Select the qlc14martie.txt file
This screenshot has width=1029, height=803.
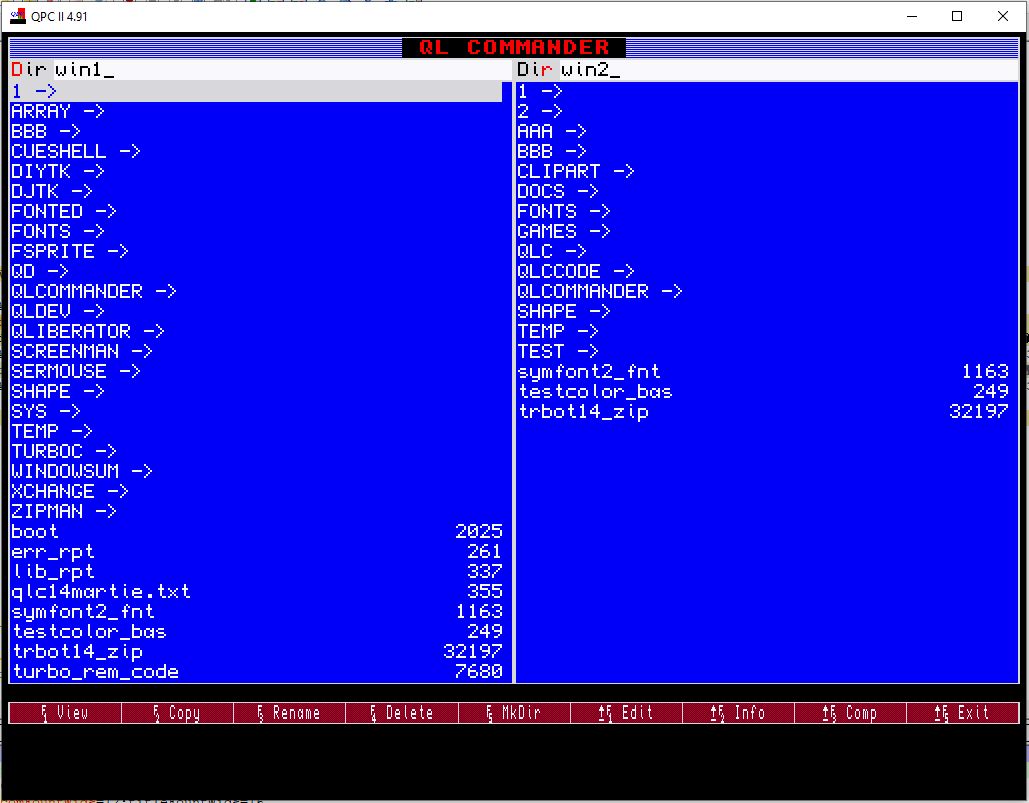[257, 592]
